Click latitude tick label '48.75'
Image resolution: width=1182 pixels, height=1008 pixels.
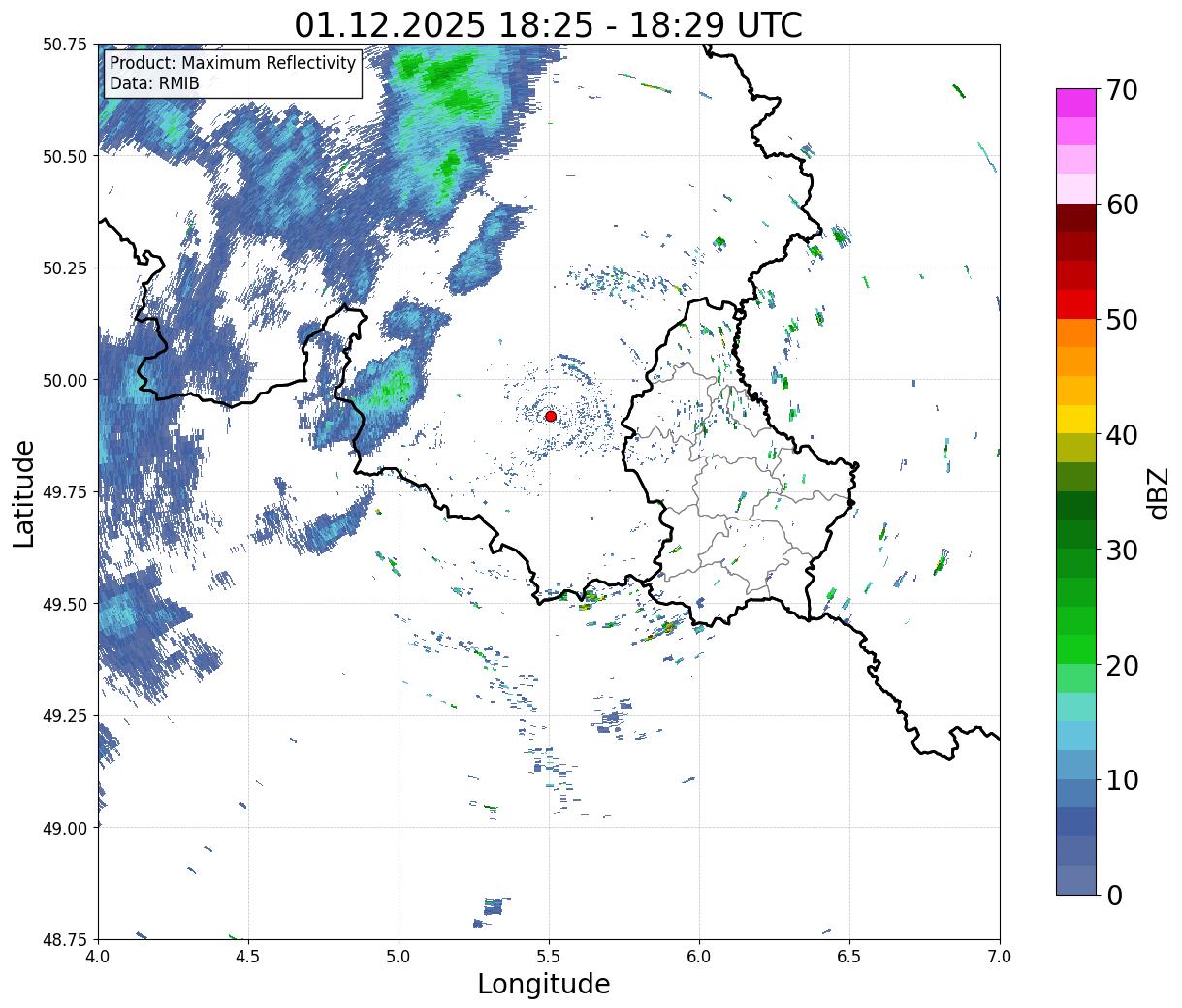click(x=65, y=939)
